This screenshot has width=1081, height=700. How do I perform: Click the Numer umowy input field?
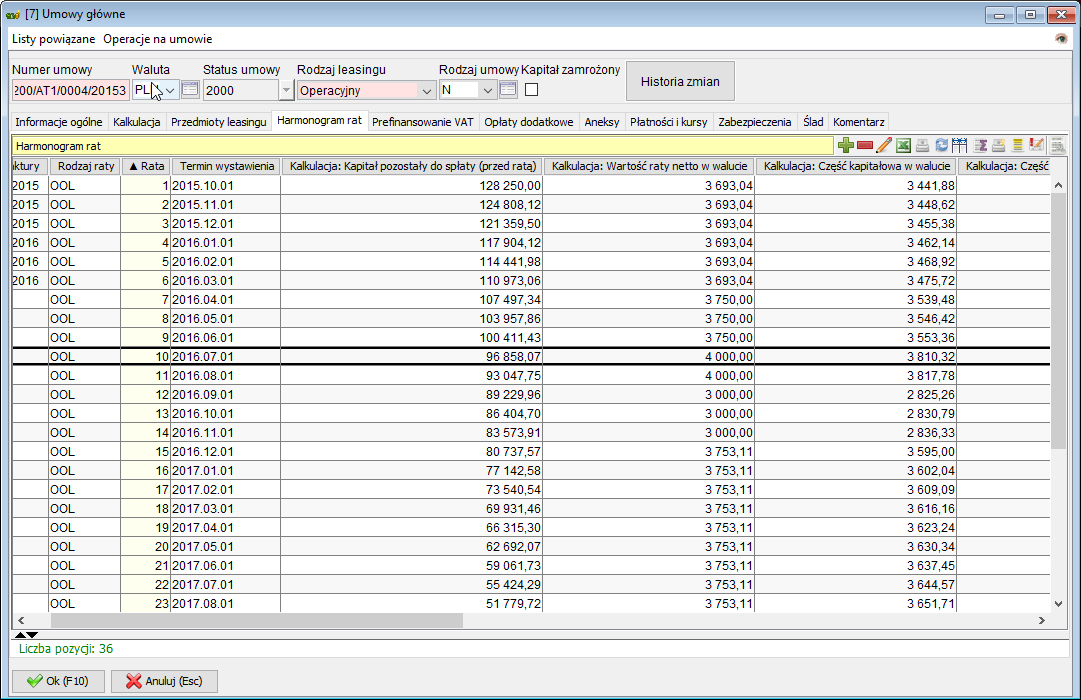(x=70, y=91)
